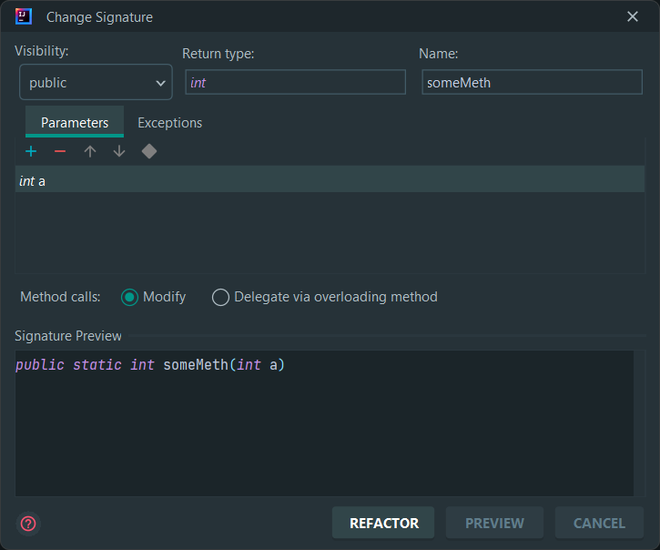The width and height of the screenshot is (660, 550).
Task: Open the Visibility dropdown
Action: coord(96,83)
